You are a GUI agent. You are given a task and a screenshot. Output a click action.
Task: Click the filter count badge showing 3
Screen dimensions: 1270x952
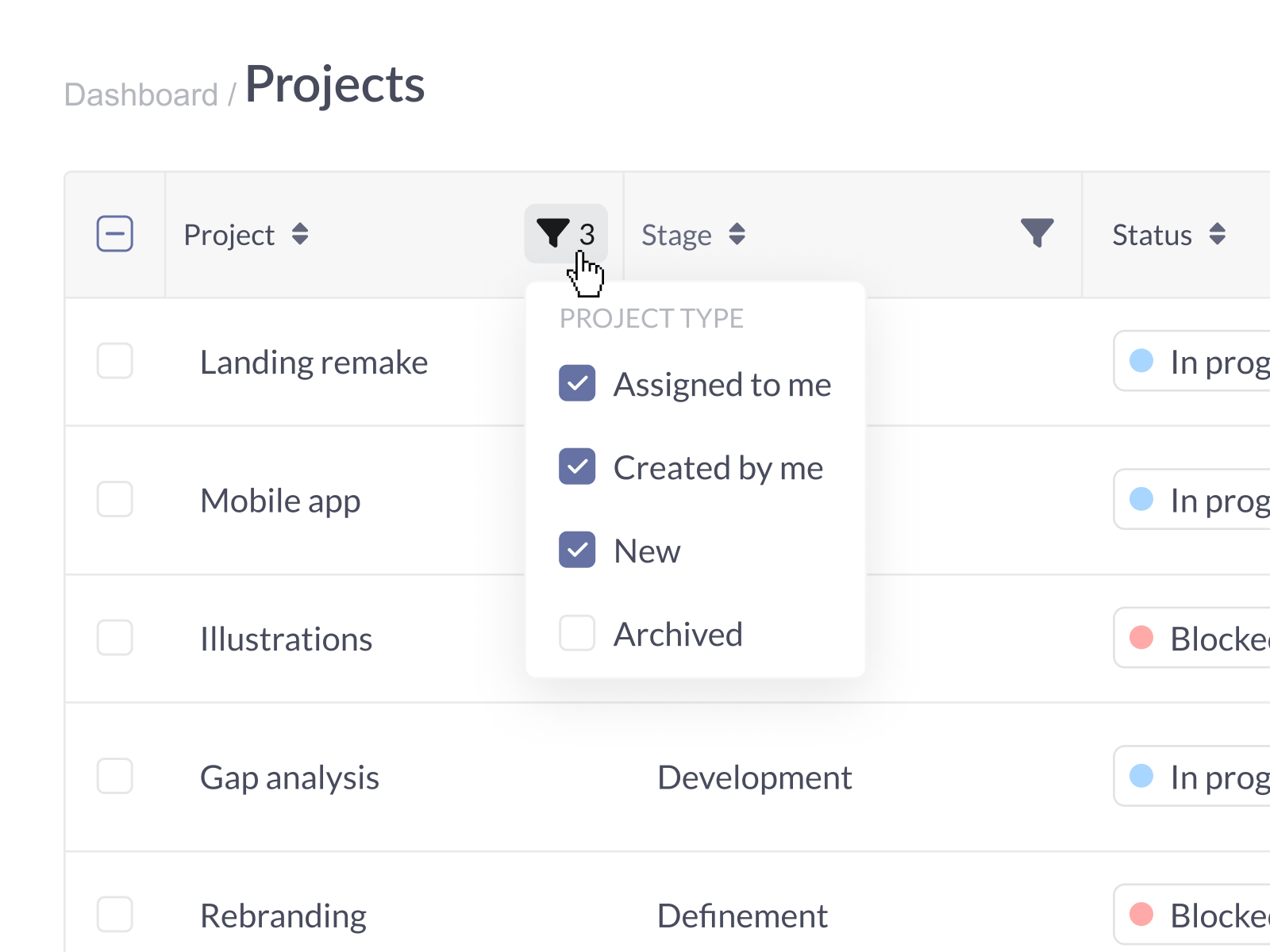click(587, 234)
